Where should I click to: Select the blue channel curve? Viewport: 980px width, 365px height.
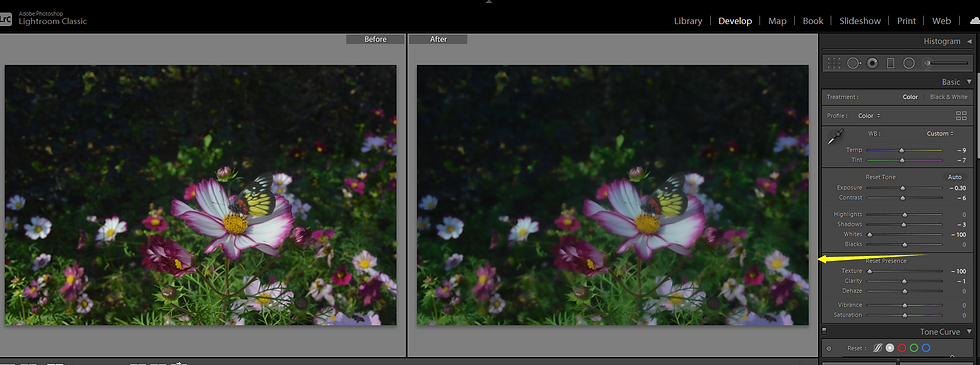pos(926,348)
